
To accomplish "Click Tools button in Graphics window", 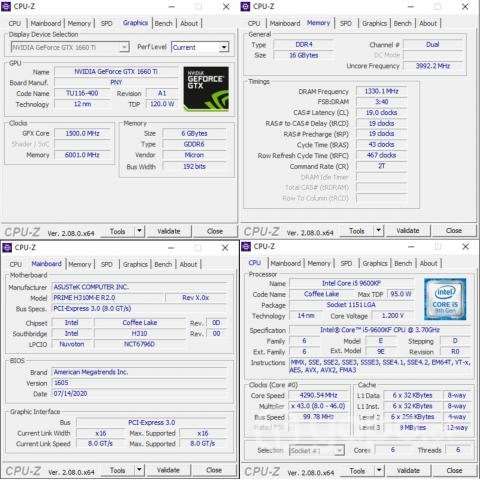I will coord(118,231).
